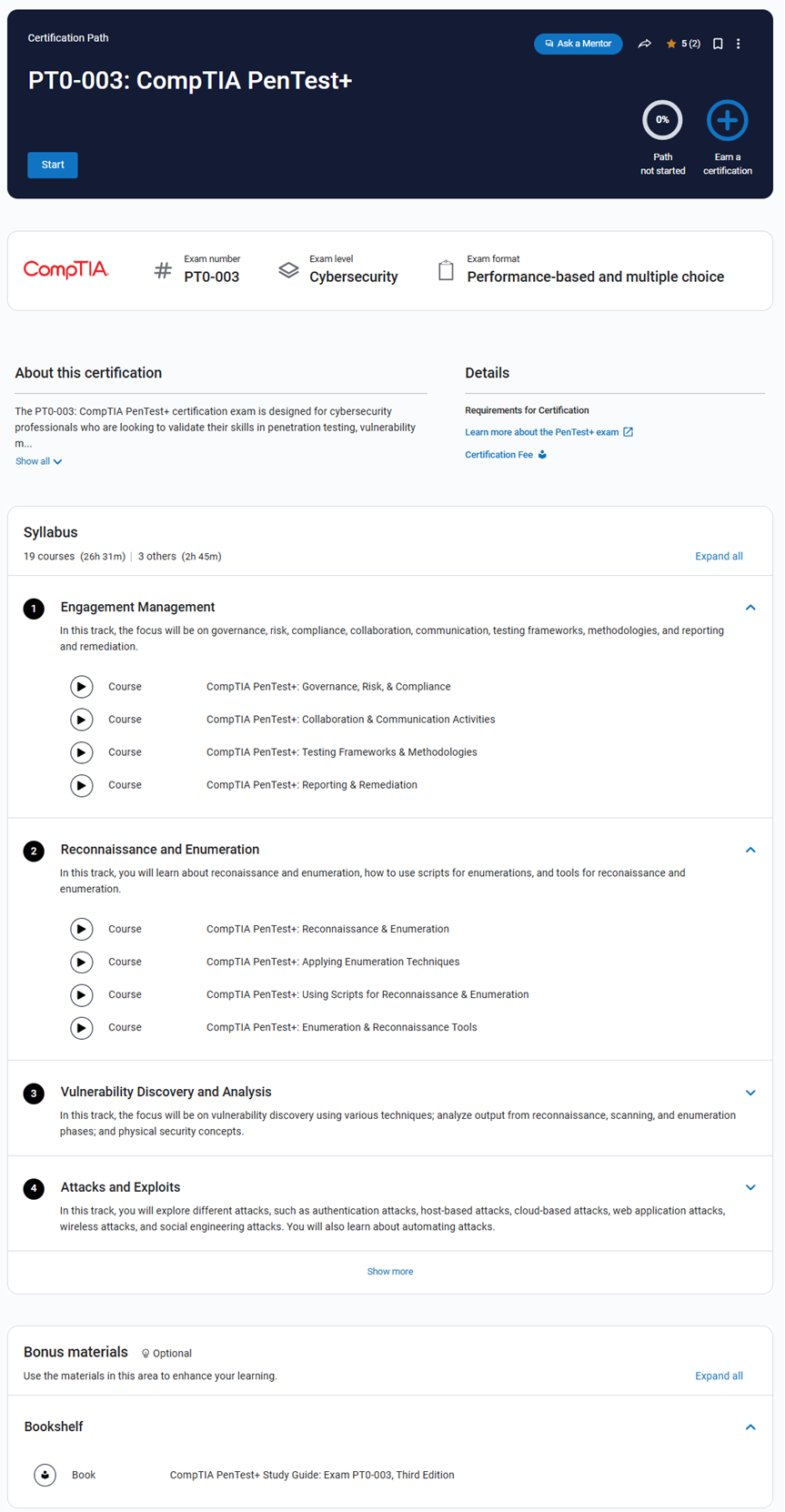The height and width of the screenshot is (1512, 785).
Task: Collapse the Reconnaissance and Enumeration track
Action: [x=750, y=850]
